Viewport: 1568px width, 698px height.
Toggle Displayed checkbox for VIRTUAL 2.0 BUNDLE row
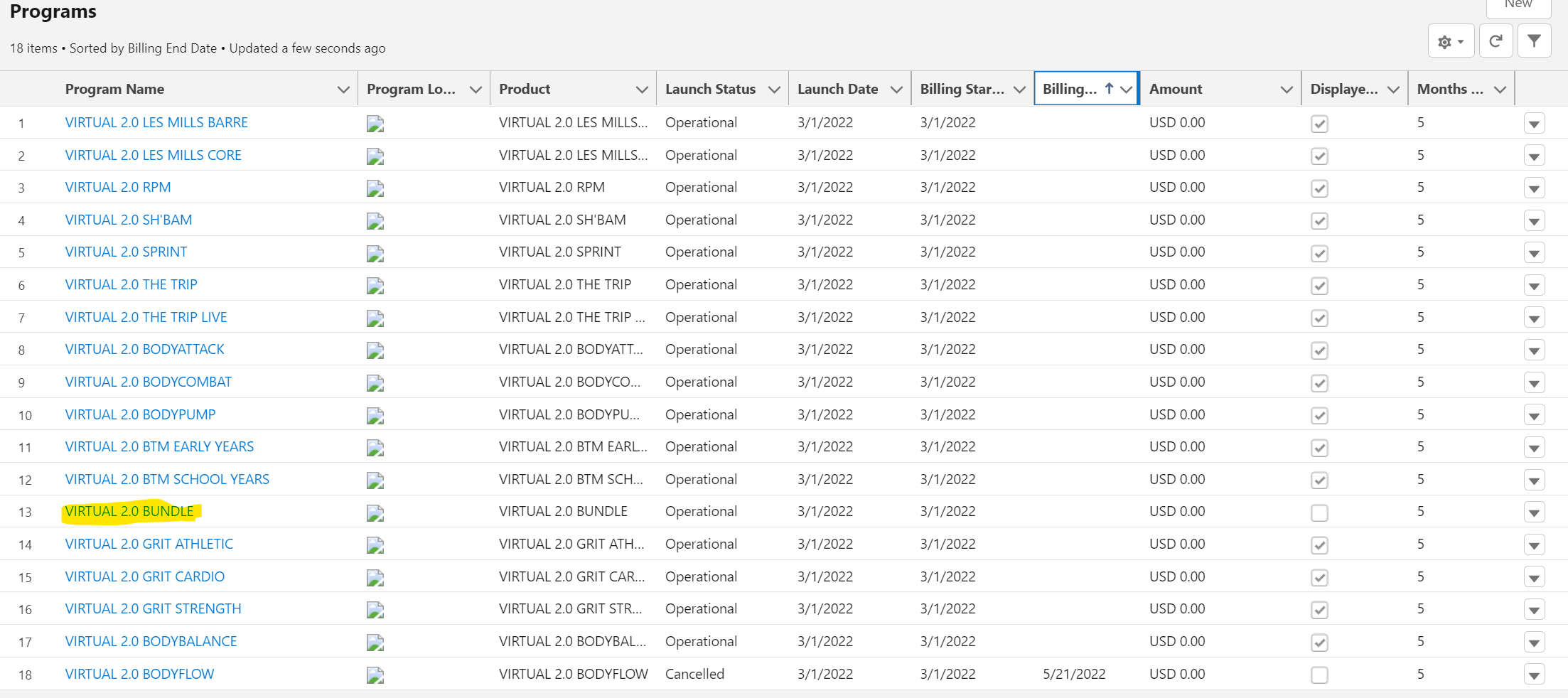click(1319, 512)
